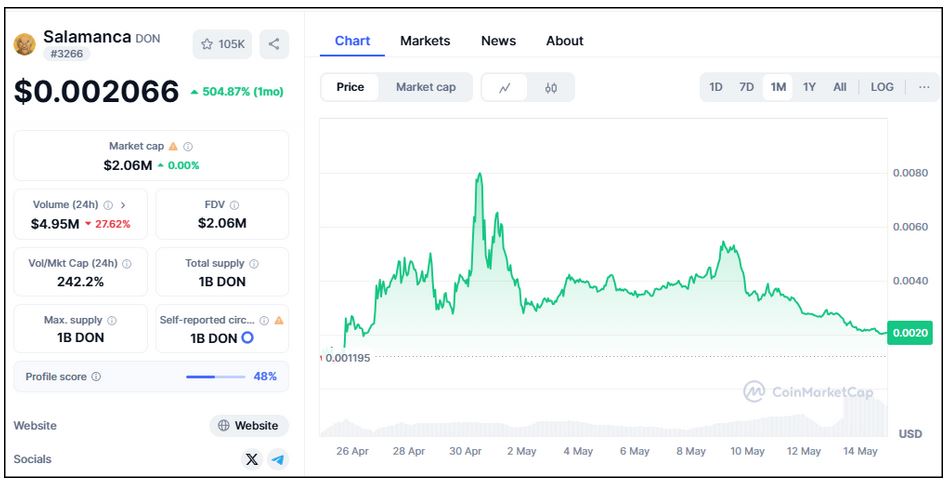Image resolution: width=948 pixels, height=482 pixels.
Task: Open the Telegram social icon
Action: pos(278,460)
